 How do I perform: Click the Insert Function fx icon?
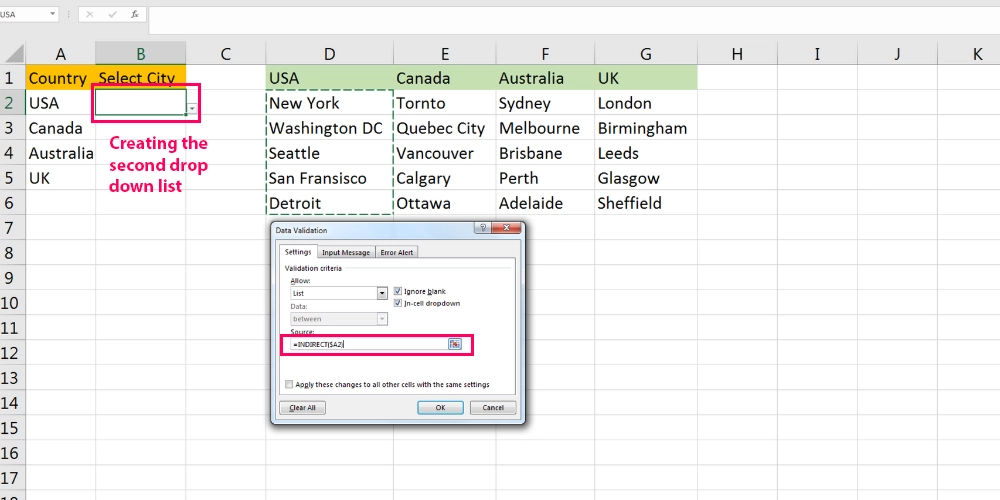[x=134, y=15]
